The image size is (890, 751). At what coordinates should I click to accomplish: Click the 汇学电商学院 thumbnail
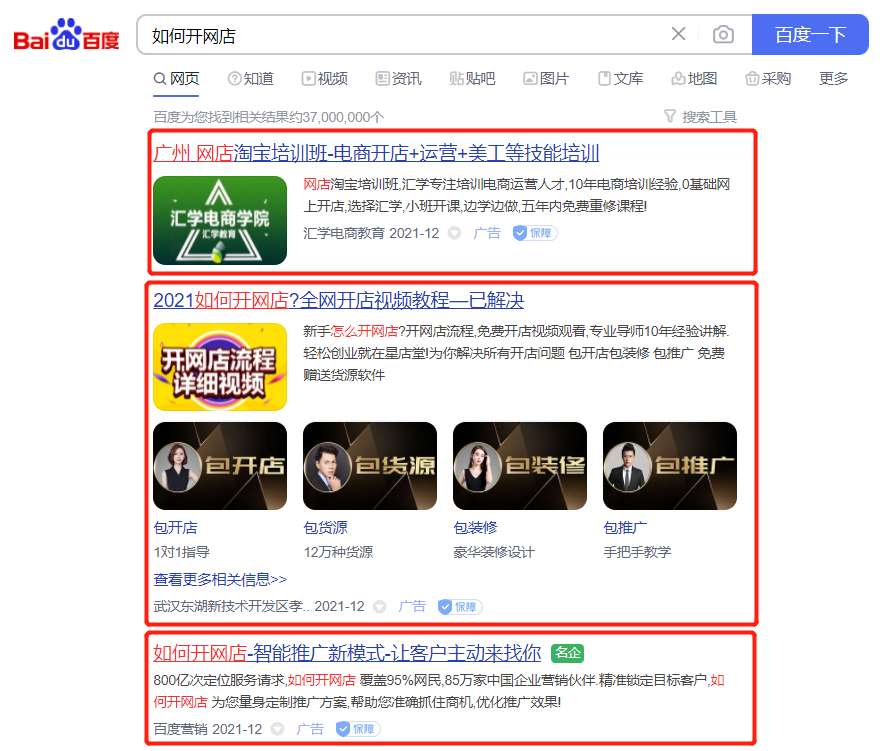click(x=220, y=220)
